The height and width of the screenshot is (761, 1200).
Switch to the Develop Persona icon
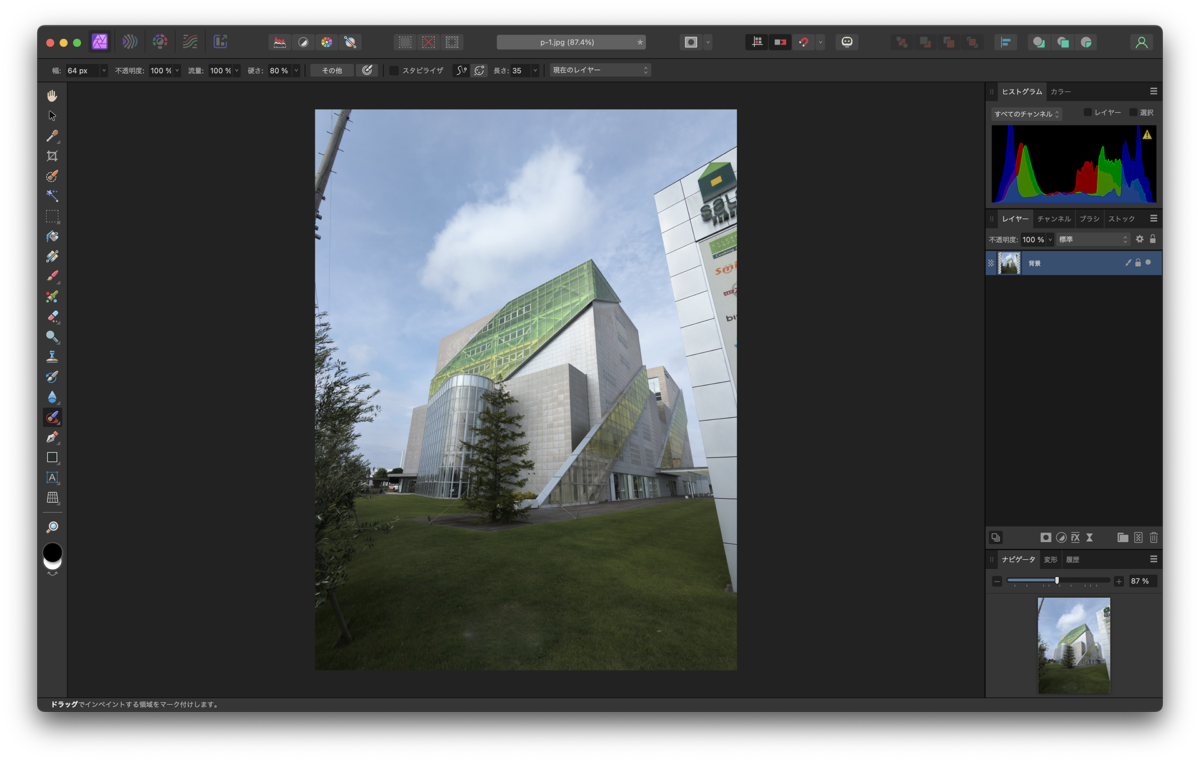[x=160, y=42]
